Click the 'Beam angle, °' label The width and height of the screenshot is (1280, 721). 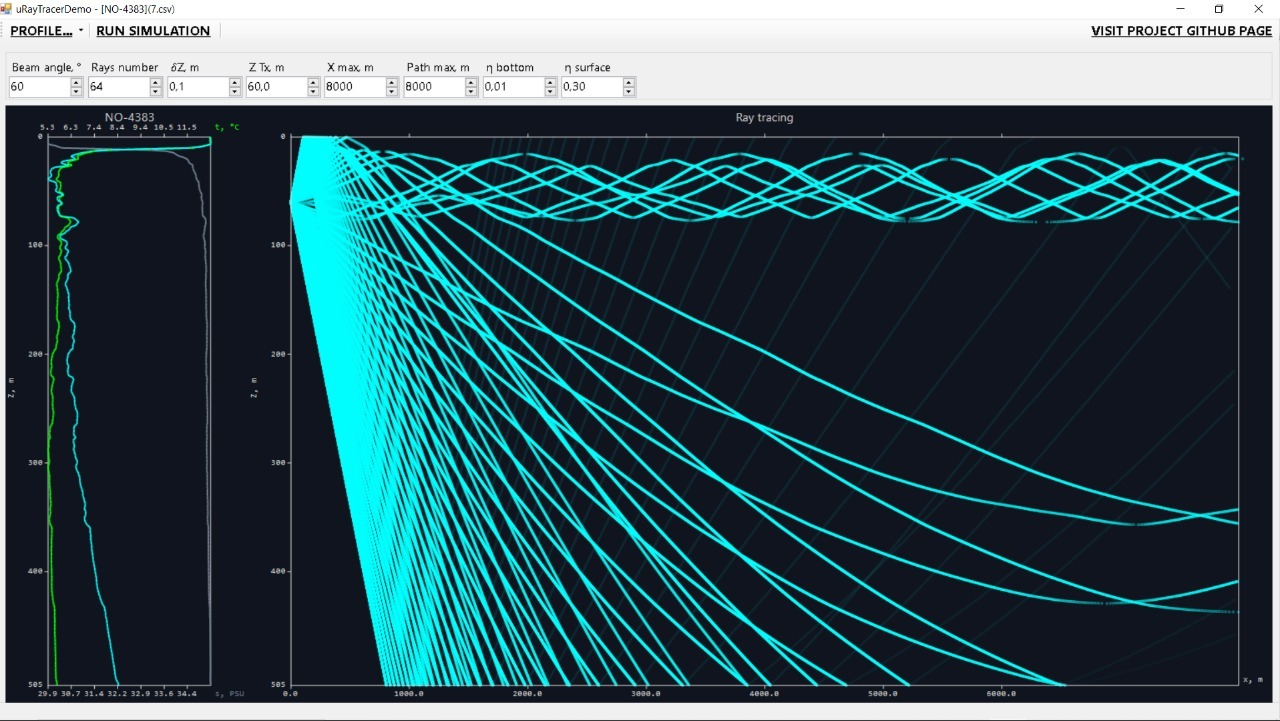point(46,67)
